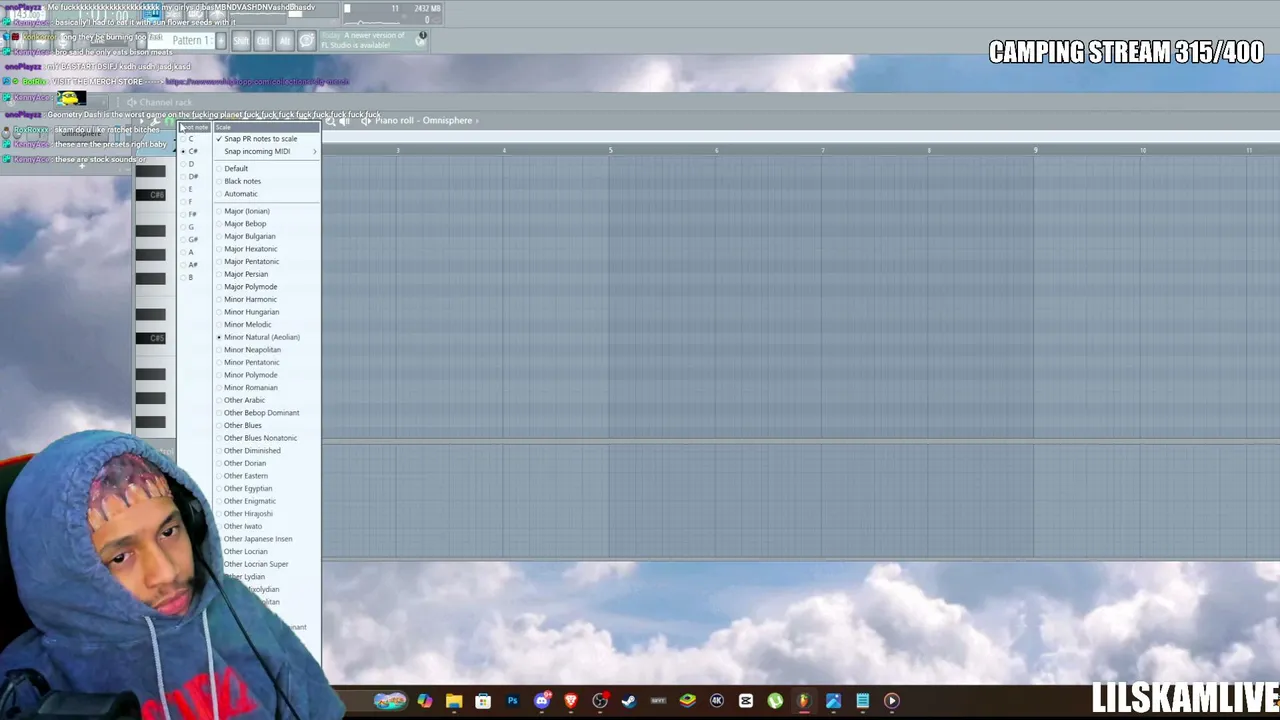Choose the Default scale option
1280x720 pixels.
coord(267,169)
